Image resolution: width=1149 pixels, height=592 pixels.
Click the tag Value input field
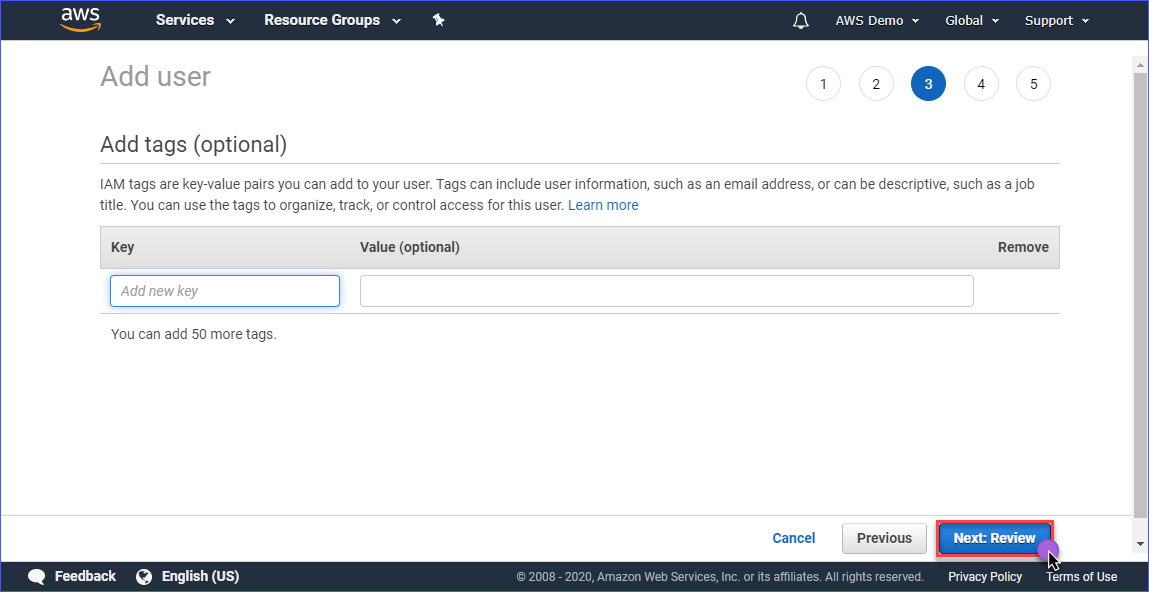coord(667,291)
